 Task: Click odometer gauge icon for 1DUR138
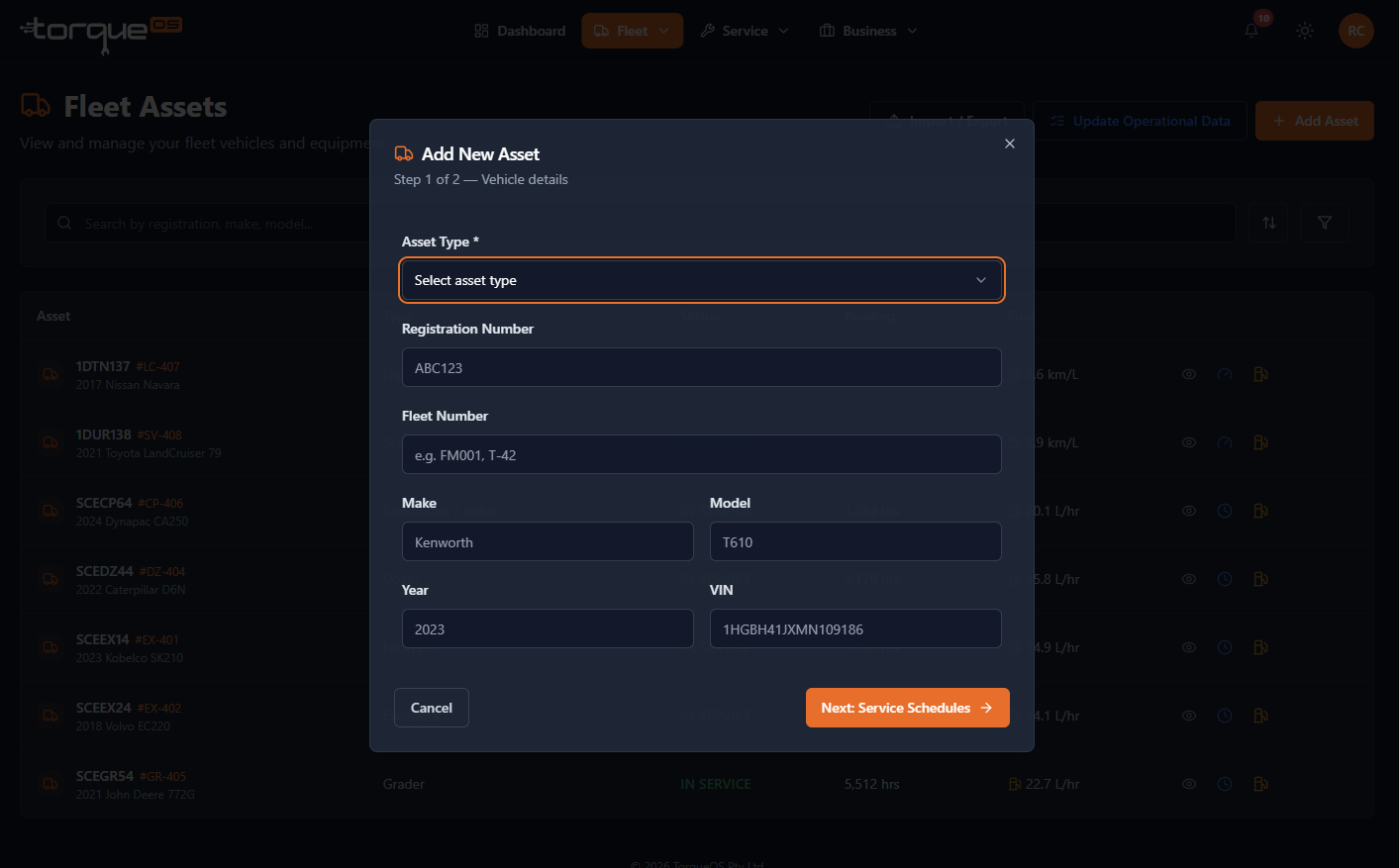pos(1225,442)
